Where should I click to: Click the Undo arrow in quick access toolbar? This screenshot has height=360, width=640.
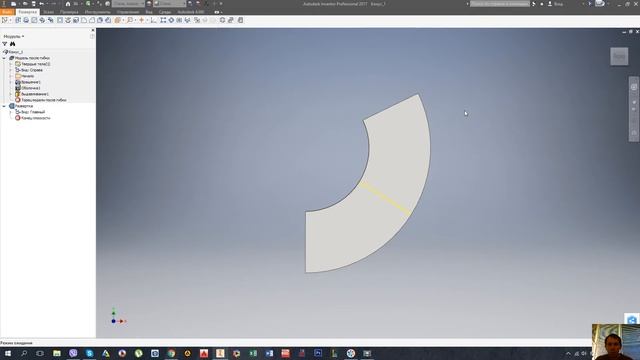pos(42,4)
